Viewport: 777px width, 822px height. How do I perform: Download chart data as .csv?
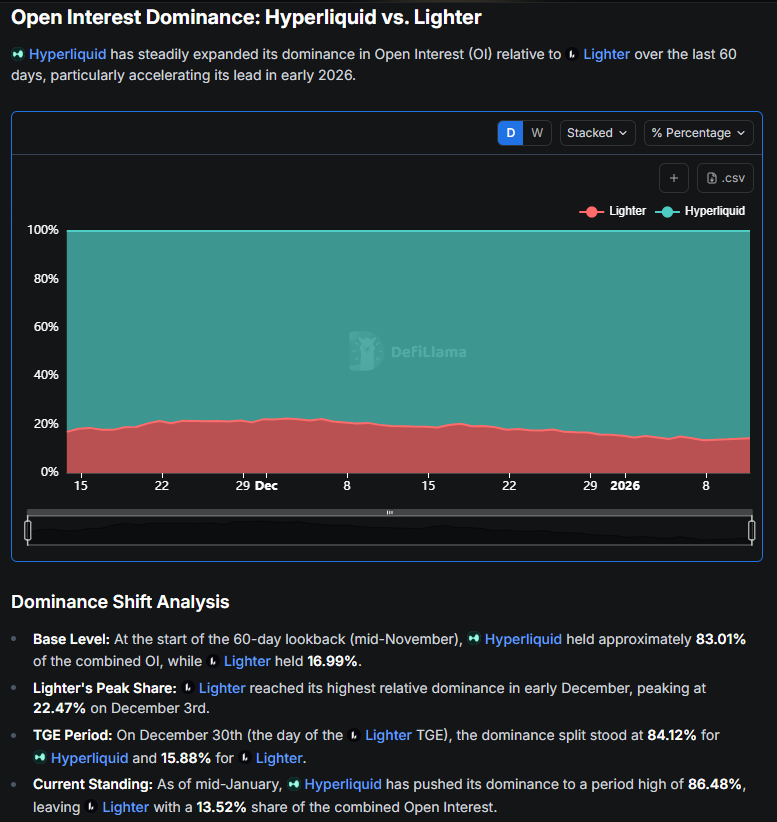[x=725, y=178]
